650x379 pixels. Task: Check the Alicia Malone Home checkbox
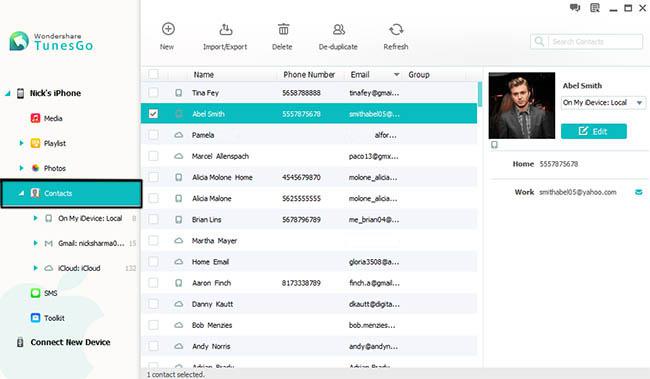pyautogui.click(x=153, y=177)
